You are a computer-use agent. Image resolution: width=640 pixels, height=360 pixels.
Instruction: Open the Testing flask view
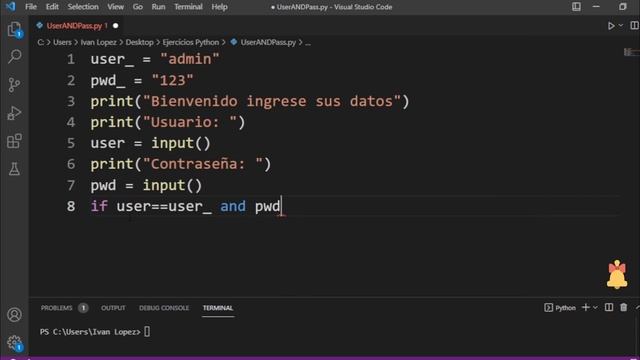click(14, 169)
